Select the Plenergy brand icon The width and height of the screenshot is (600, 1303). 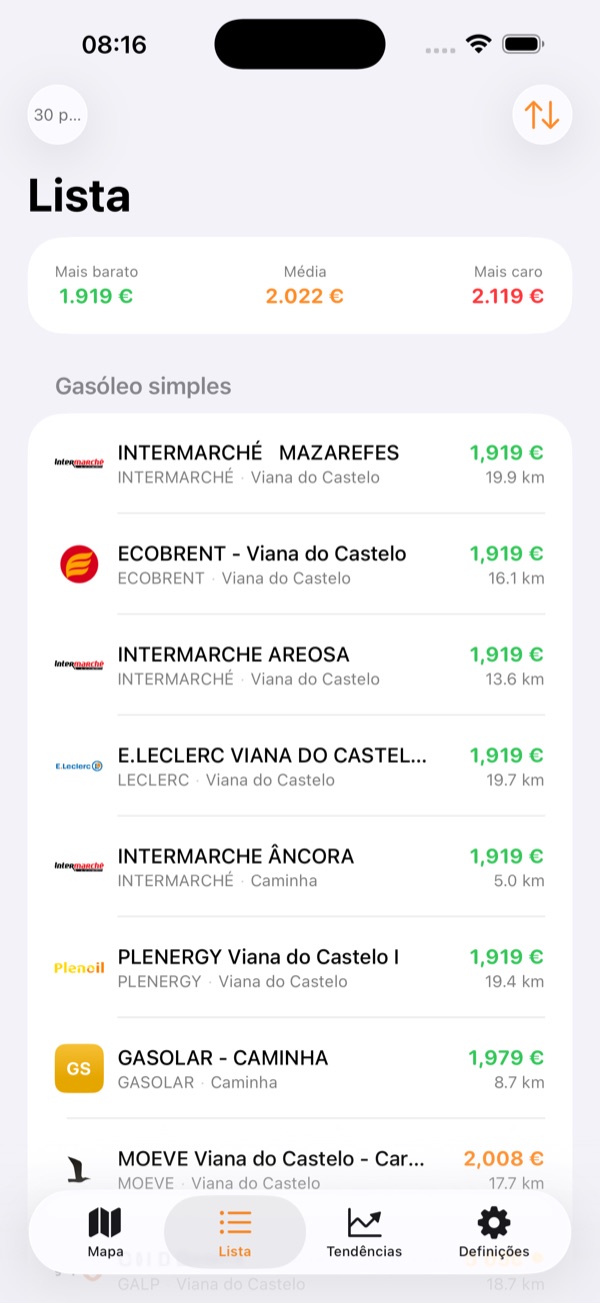click(79, 967)
